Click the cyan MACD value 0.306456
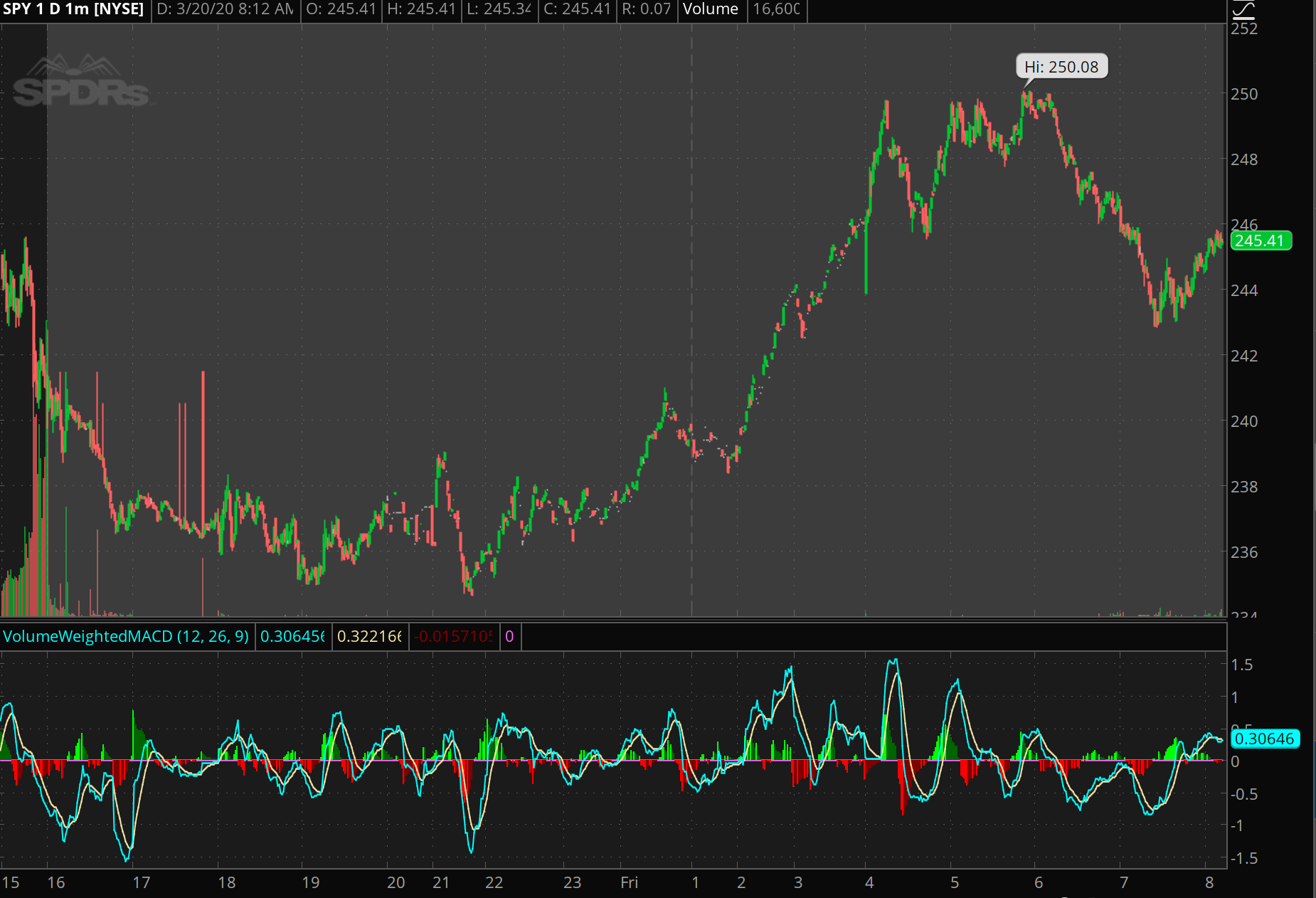The height and width of the screenshot is (898, 1316). tap(292, 636)
